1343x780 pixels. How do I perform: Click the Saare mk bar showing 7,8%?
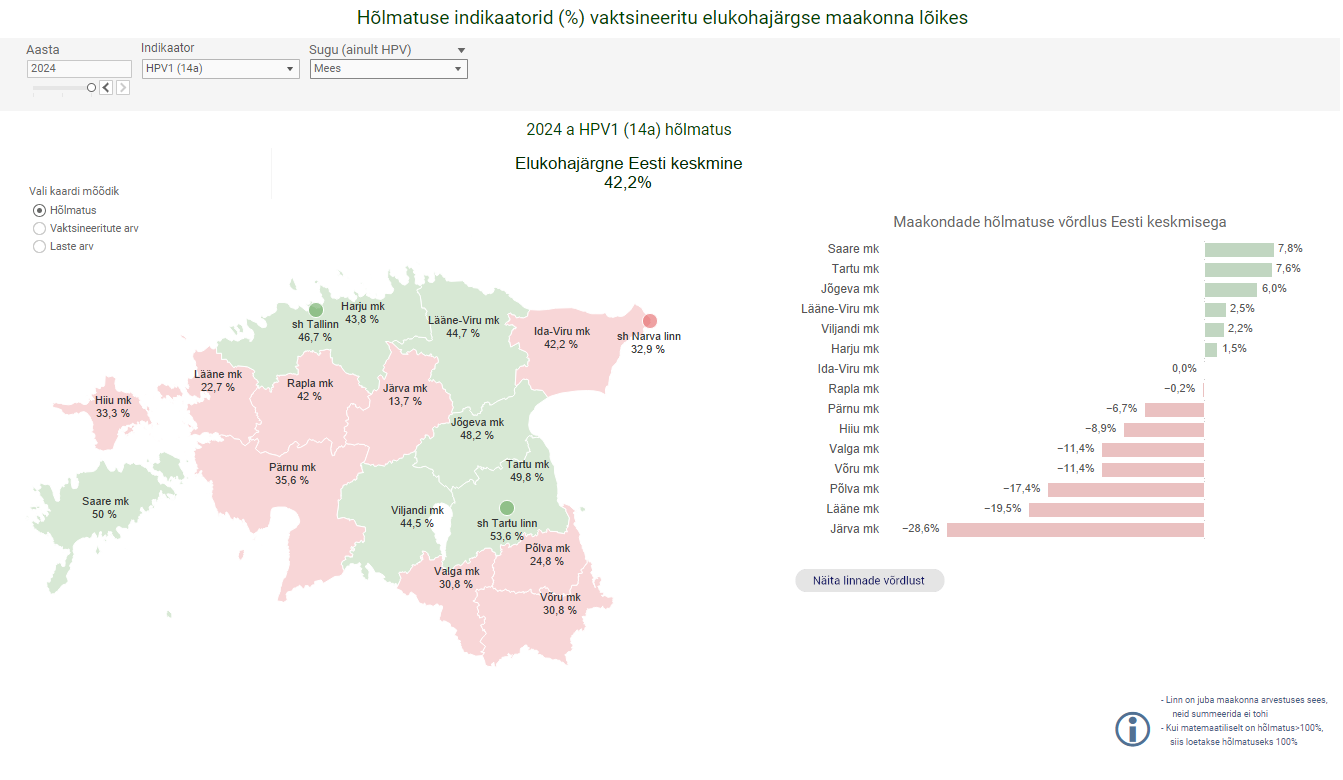[1239, 249]
